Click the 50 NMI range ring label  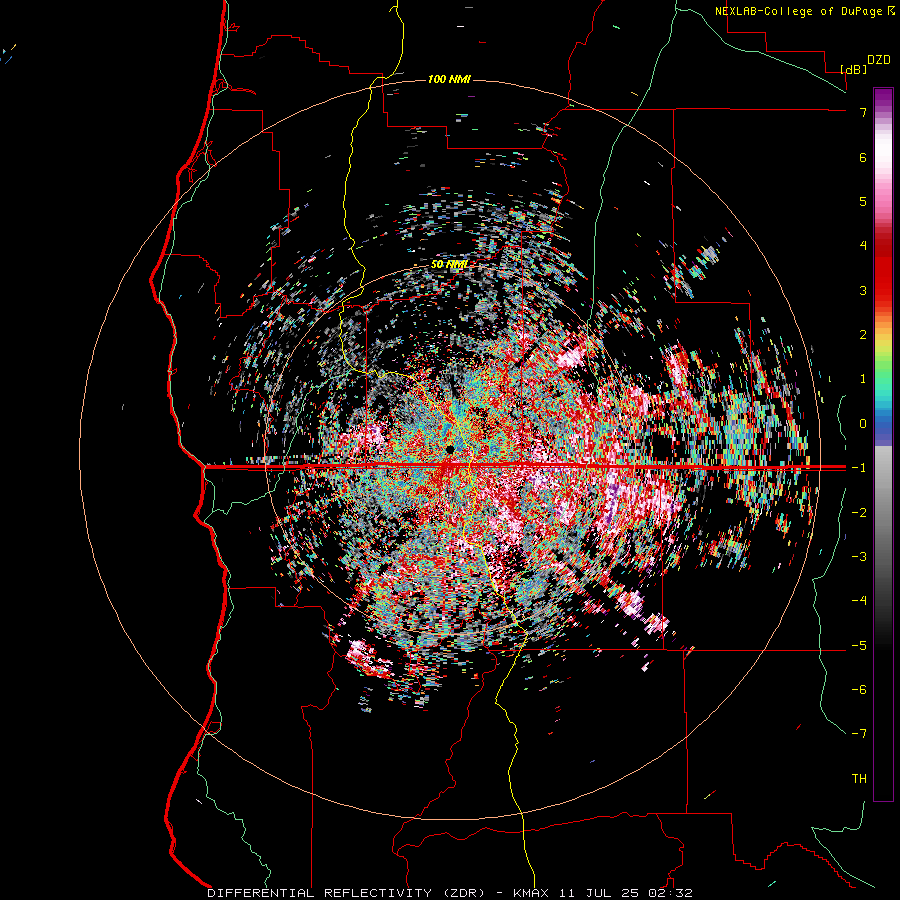(x=449, y=264)
